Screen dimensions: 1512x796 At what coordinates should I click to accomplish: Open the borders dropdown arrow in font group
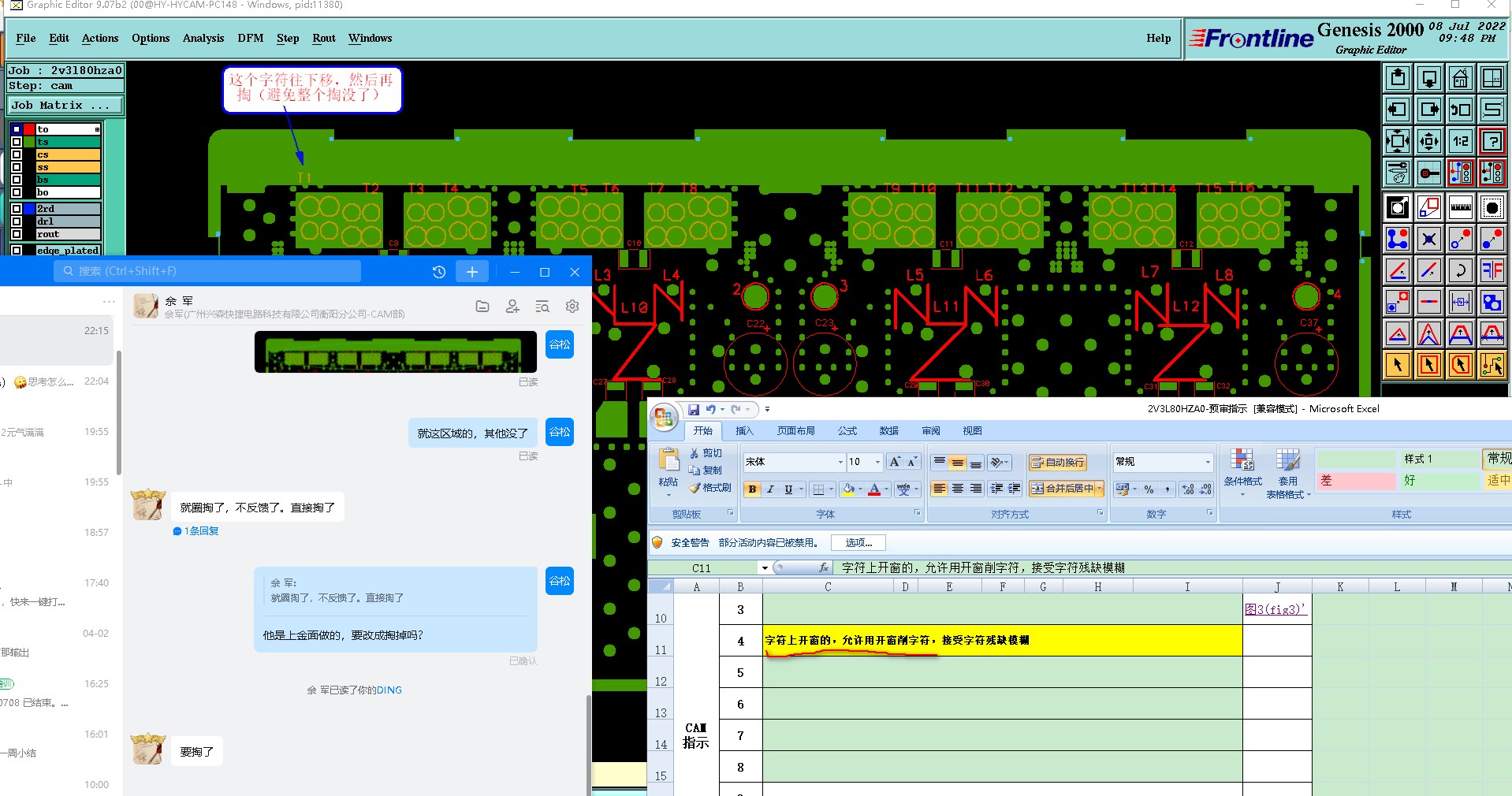831,489
